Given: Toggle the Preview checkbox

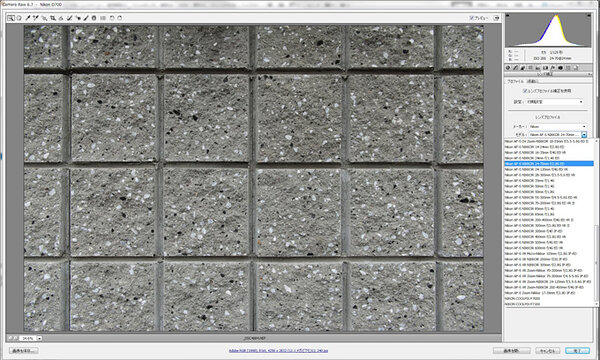Looking at the screenshot, I should (471, 18).
